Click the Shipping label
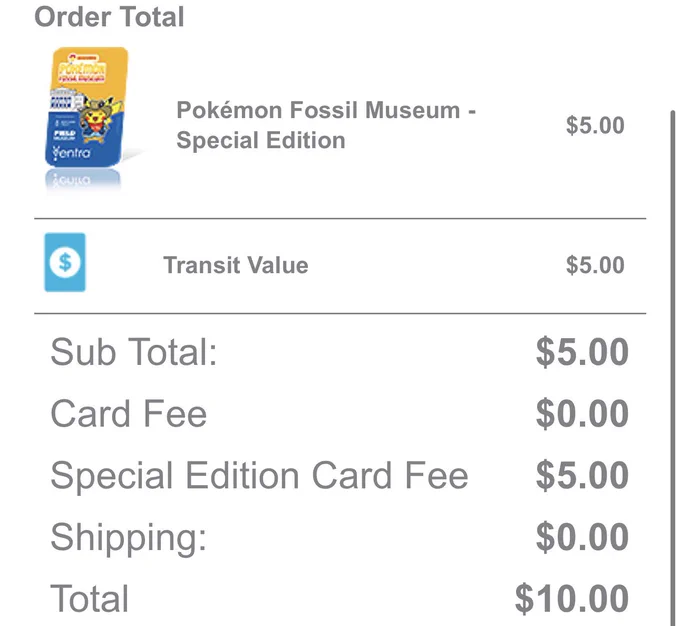The image size is (680, 626). point(128,538)
